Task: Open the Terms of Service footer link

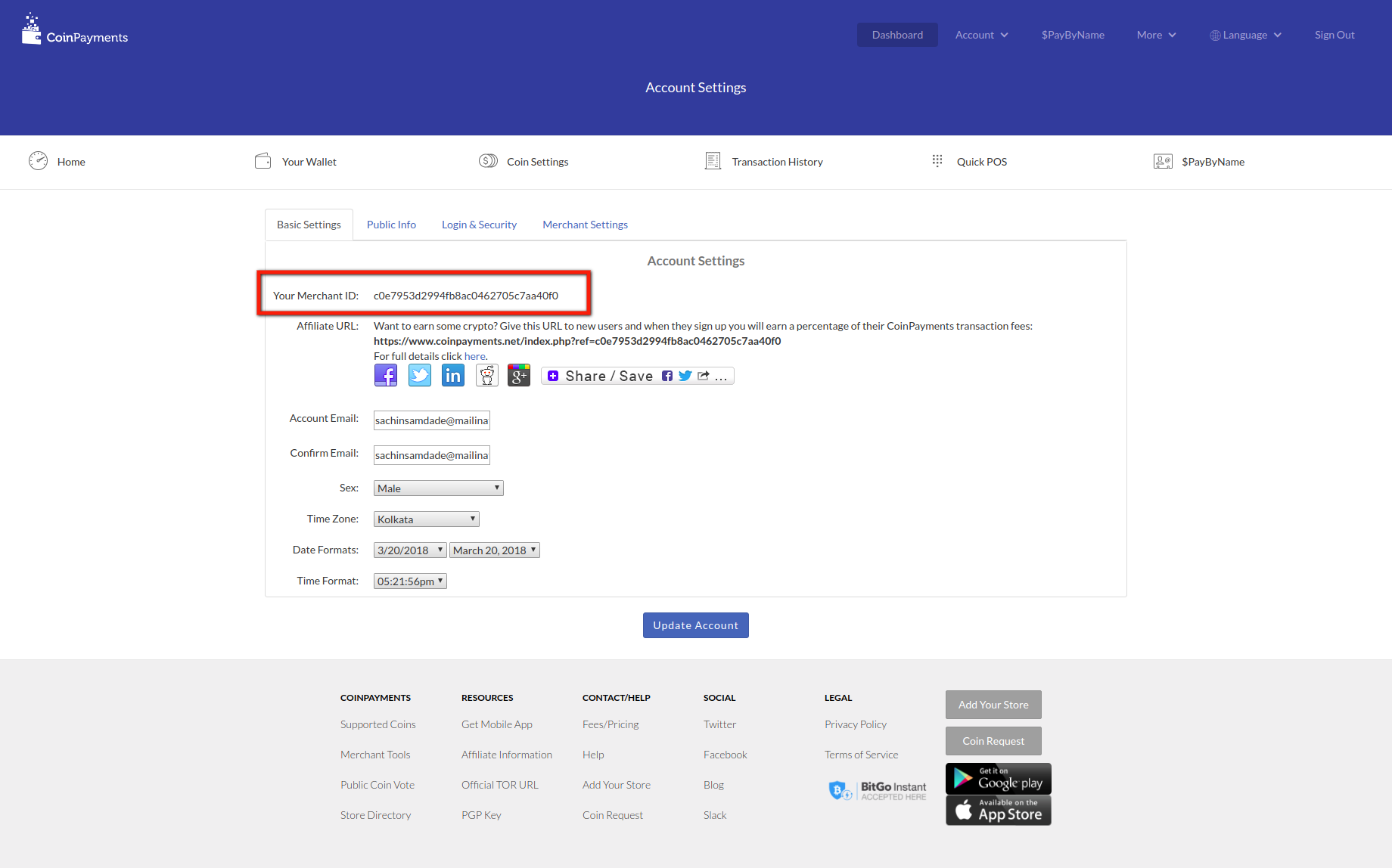Action: [x=862, y=755]
